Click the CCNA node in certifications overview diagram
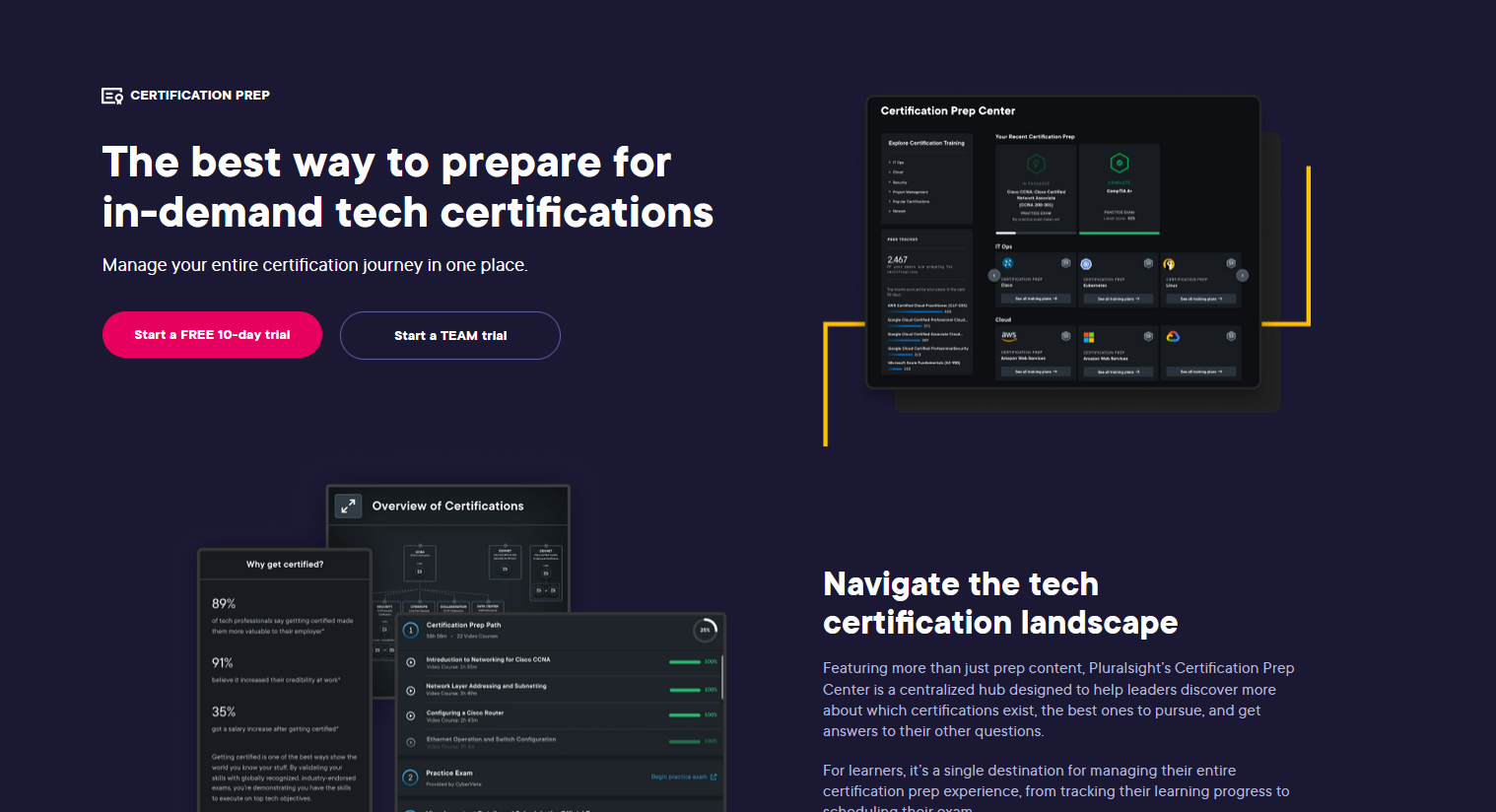The height and width of the screenshot is (812, 1496). [x=420, y=564]
